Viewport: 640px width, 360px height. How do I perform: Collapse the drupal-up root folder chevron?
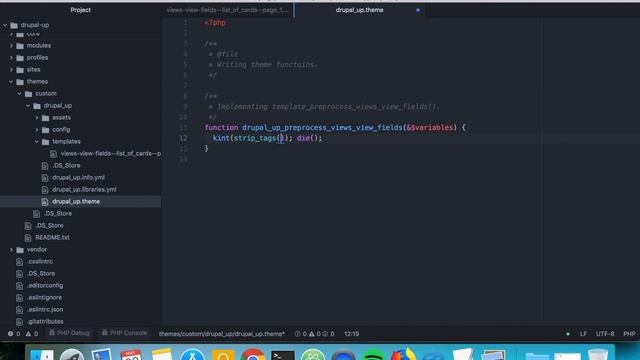(x=5, y=25)
